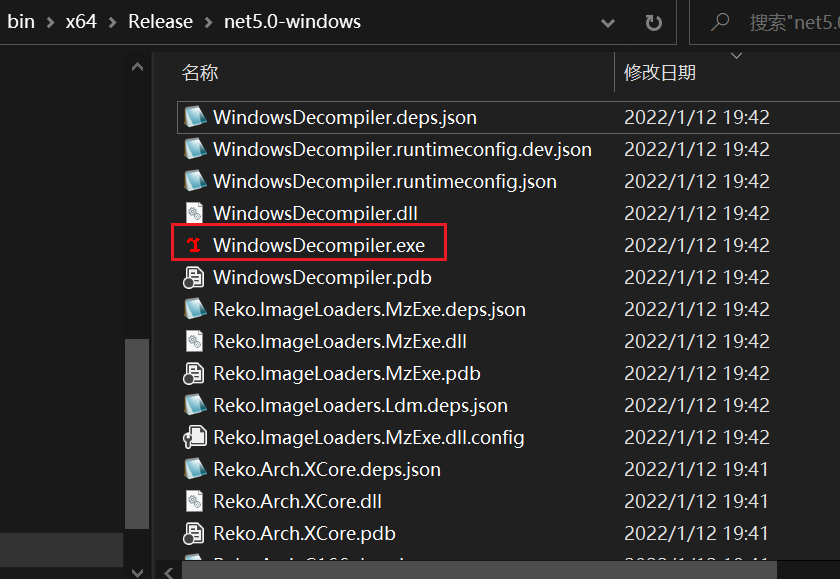This screenshot has width=840, height=579.
Task: Click the red WindowsDecompiler.exe icon
Action: pyautogui.click(x=194, y=245)
